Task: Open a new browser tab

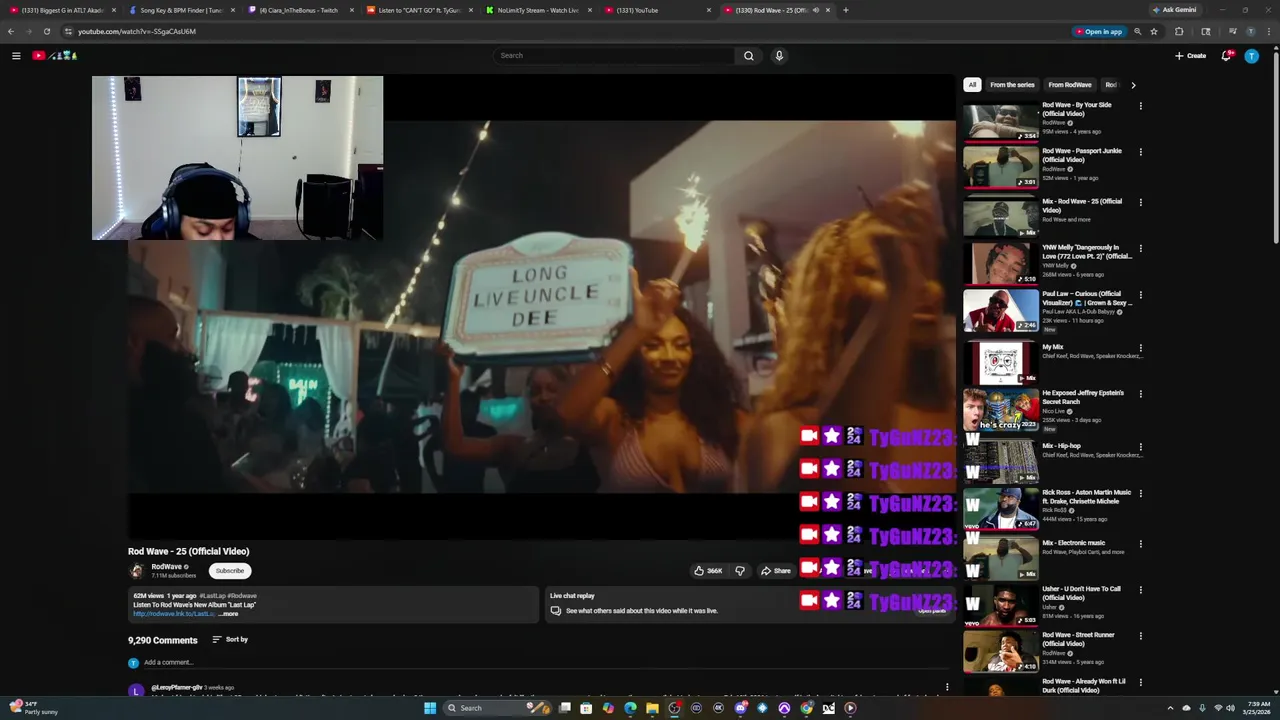Action: [846, 10]
